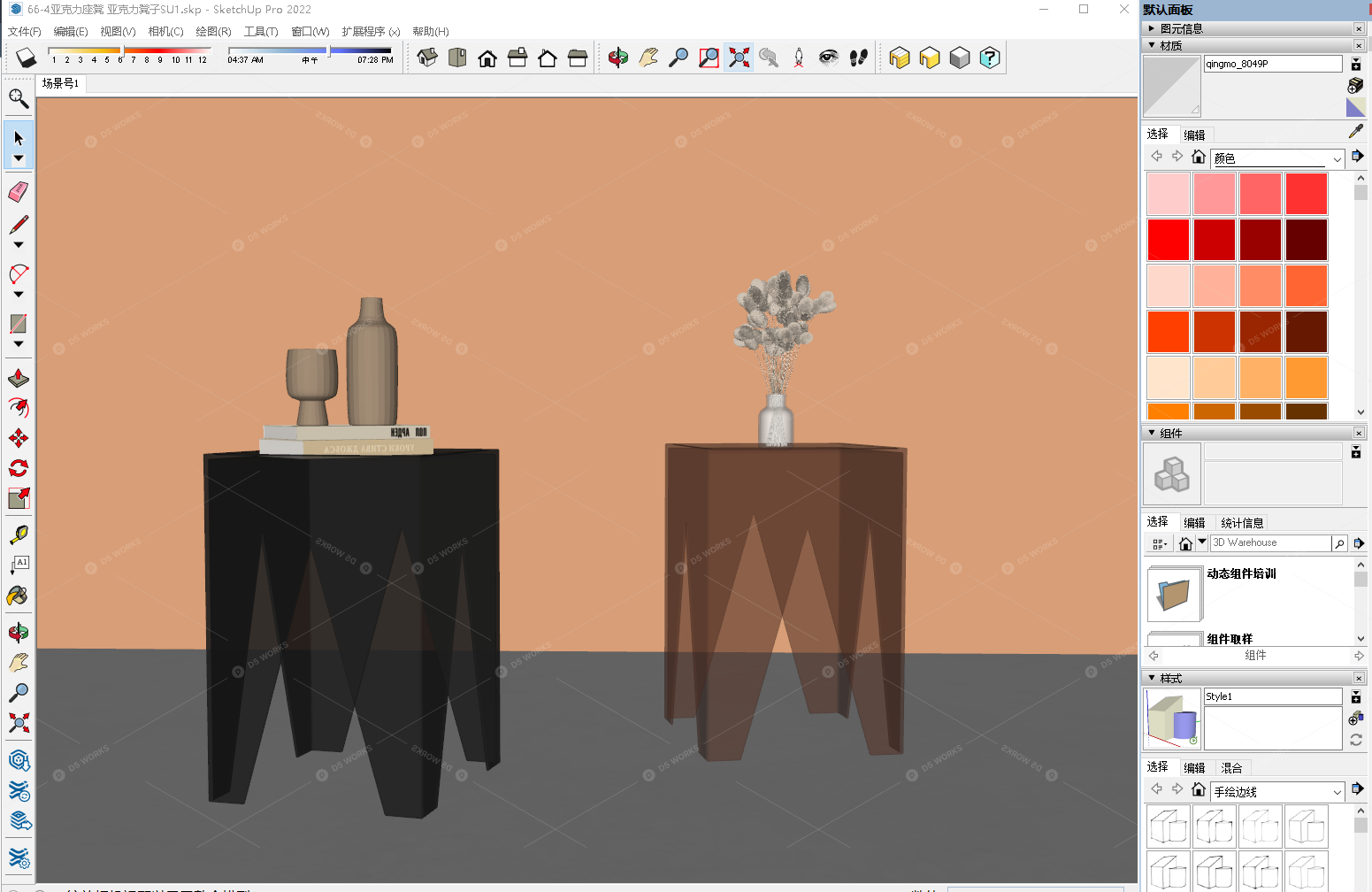The width and height of the screenshot is (1372, 892).
Task: Switch to Top view icon
Action: [x=457, y=58]
